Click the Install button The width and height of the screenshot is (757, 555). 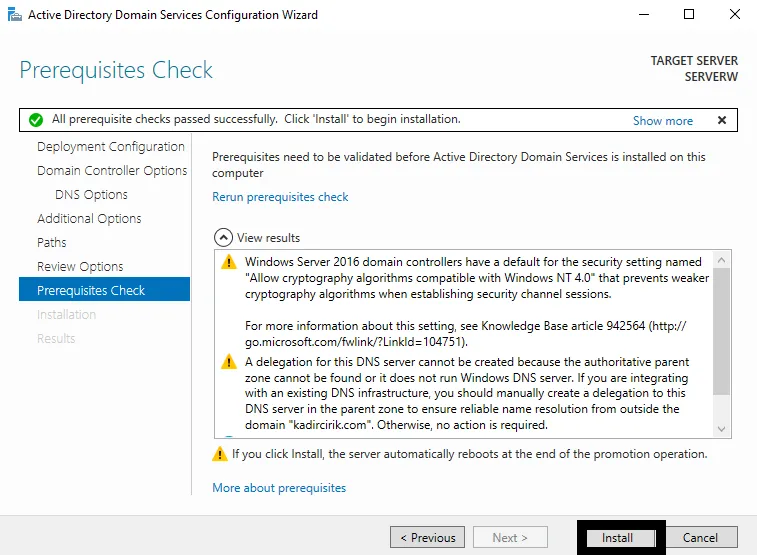tap(620, 538)
